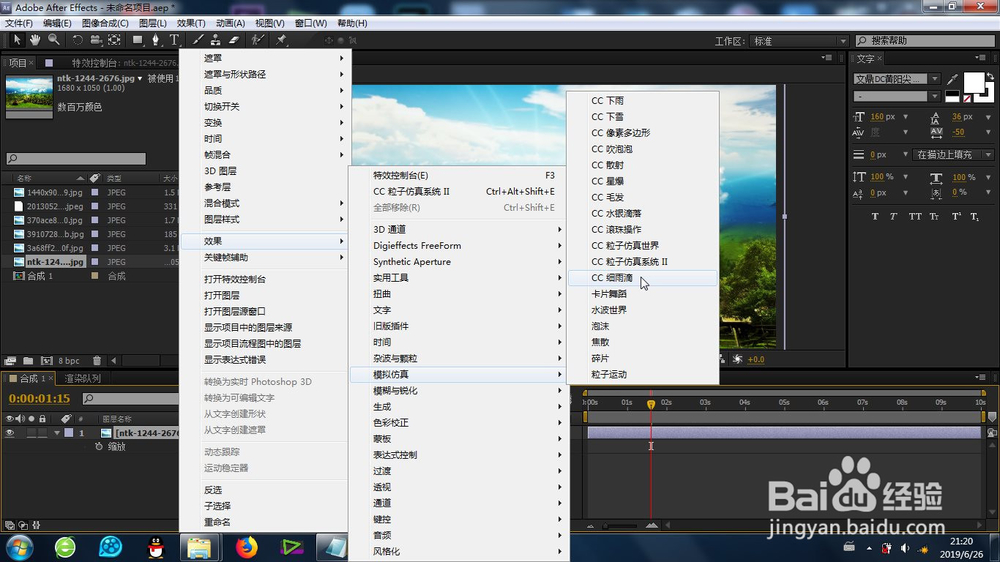Select the Hand tool
The width and height of the screenshot is (1000, 562).
34,40
